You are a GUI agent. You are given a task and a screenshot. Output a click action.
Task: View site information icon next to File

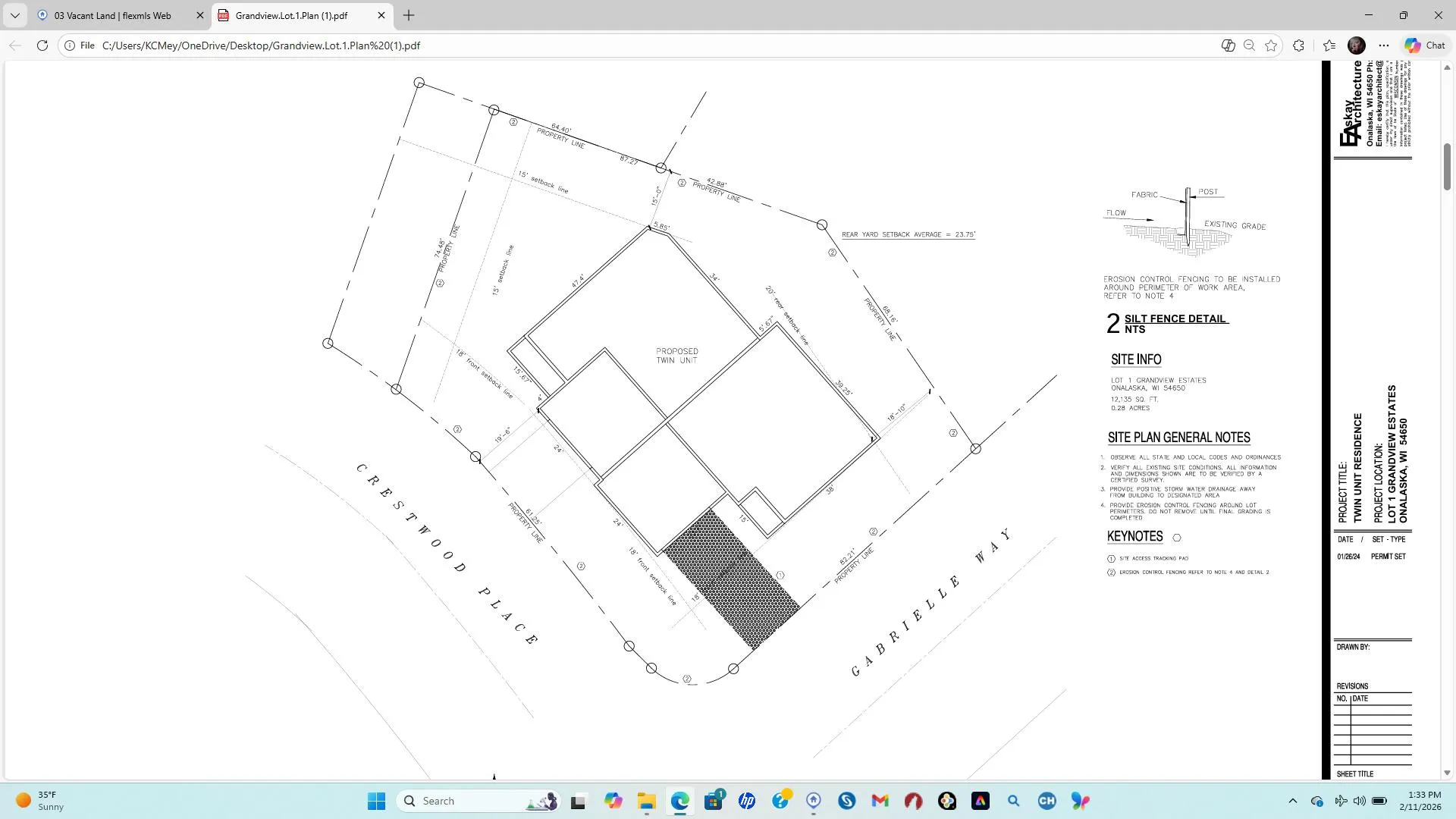pyautogui.click(x=69, y=45)
